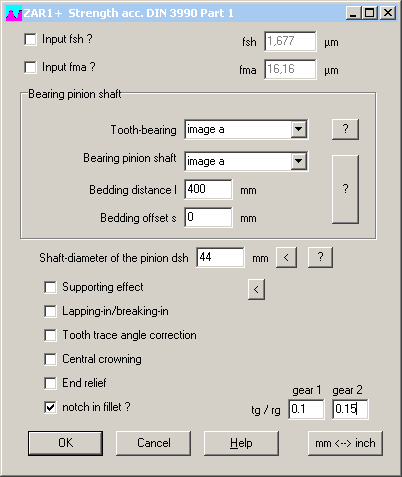Click the OK button
The width and height of the screenshot is (402, 477).
65,443
